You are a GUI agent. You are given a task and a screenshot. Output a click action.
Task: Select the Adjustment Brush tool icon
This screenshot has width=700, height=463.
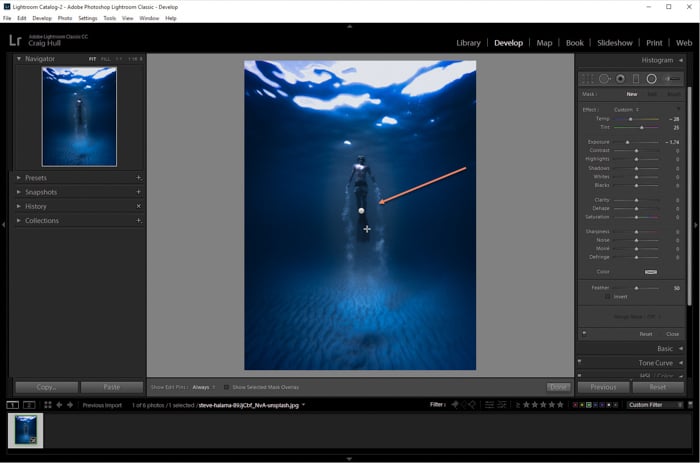pyautogui.click(x=672, y=79)
